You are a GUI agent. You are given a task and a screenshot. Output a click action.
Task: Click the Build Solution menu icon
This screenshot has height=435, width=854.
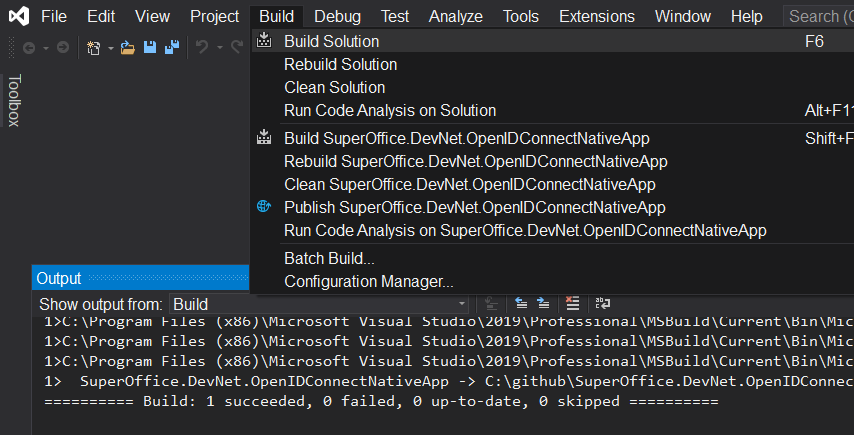point(264,40)
